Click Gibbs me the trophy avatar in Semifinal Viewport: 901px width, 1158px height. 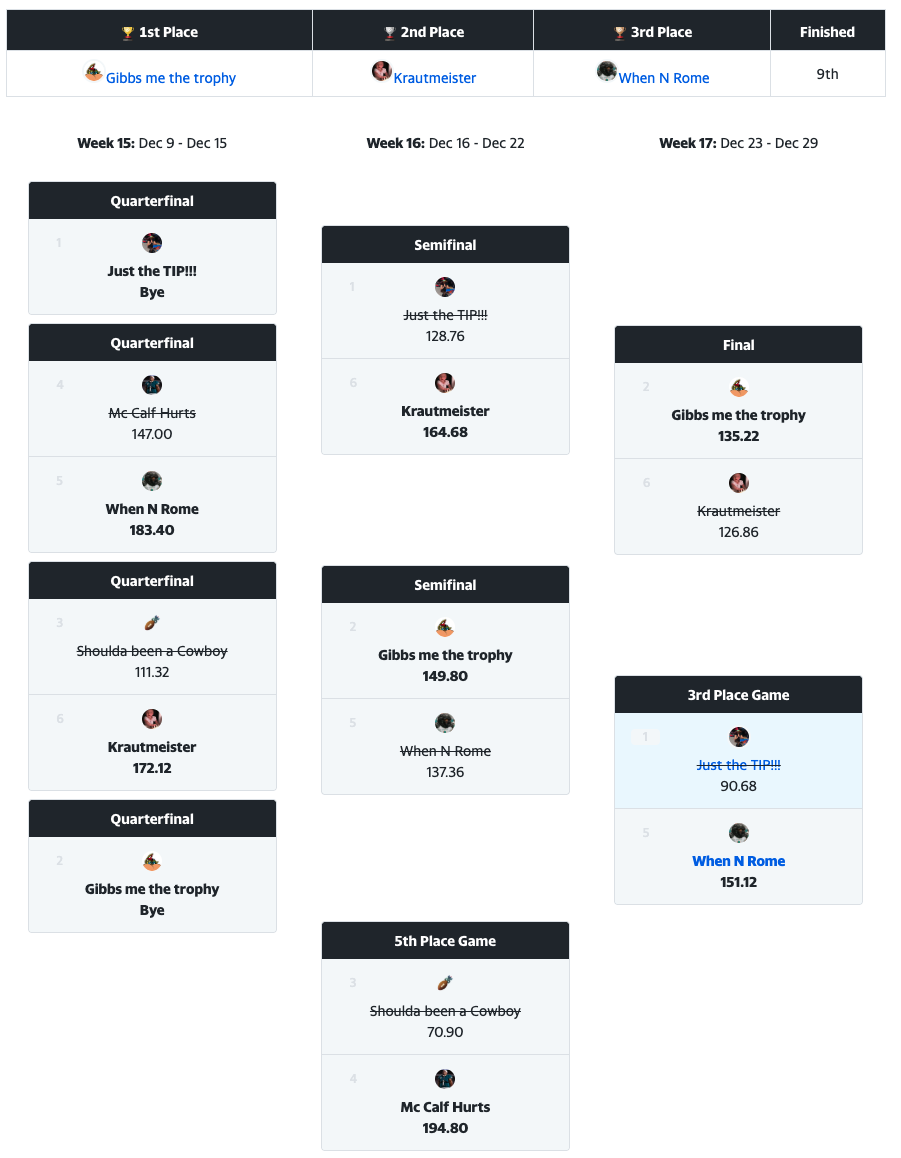tap(445, 627)
